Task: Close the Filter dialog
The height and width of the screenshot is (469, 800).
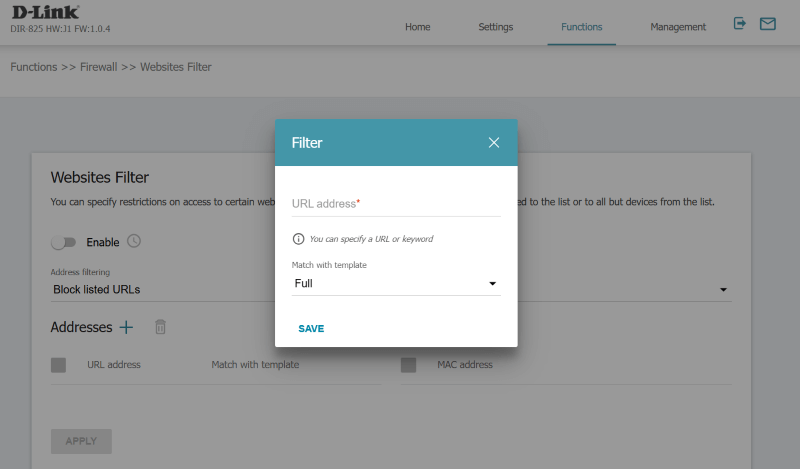Action: pos(493,142)
